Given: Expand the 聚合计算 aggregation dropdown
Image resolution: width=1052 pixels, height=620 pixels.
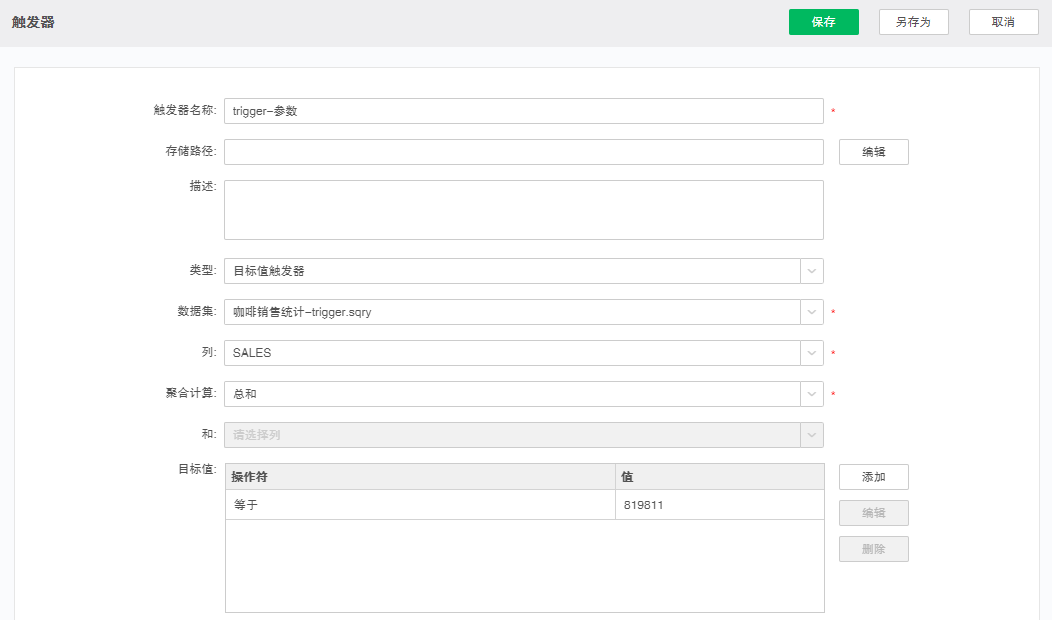Looking at the screenshot, I should (811, 394).
